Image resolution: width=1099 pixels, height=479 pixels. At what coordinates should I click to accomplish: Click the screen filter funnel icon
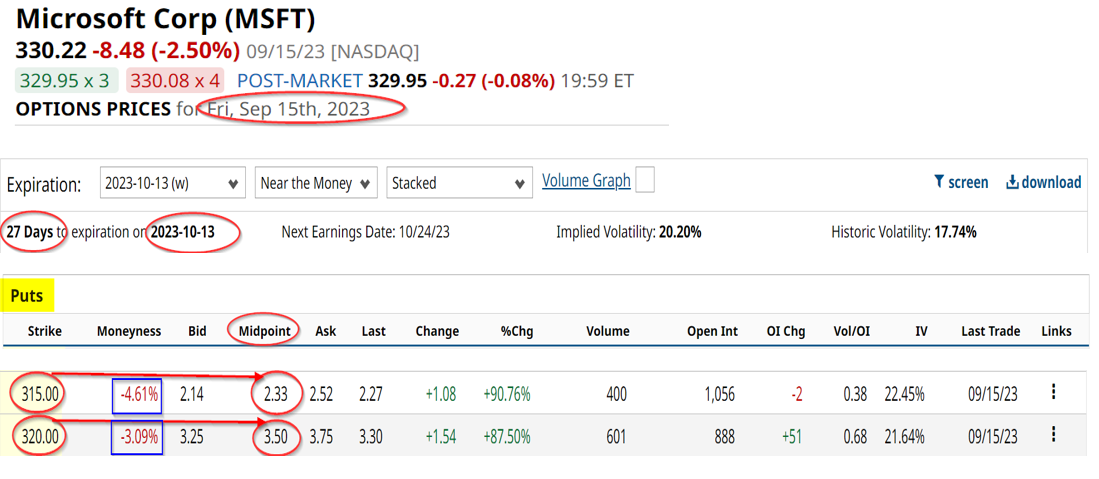pyautogui.click(x=939, y=182)
